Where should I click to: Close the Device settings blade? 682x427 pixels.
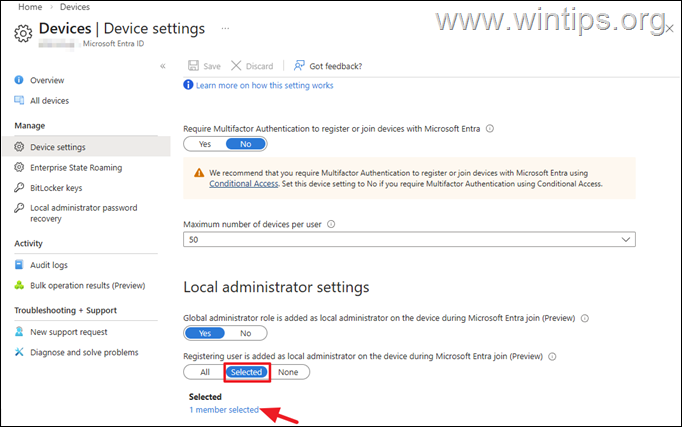[x=669, y=28]
